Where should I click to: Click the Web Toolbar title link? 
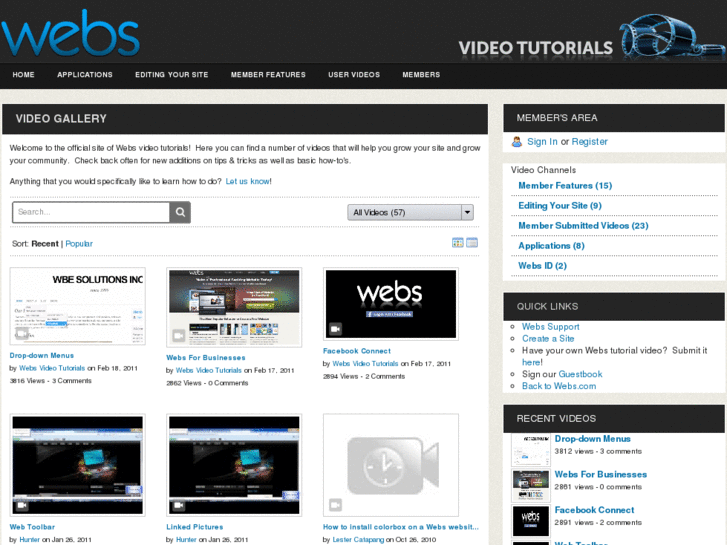coord(32,527)
